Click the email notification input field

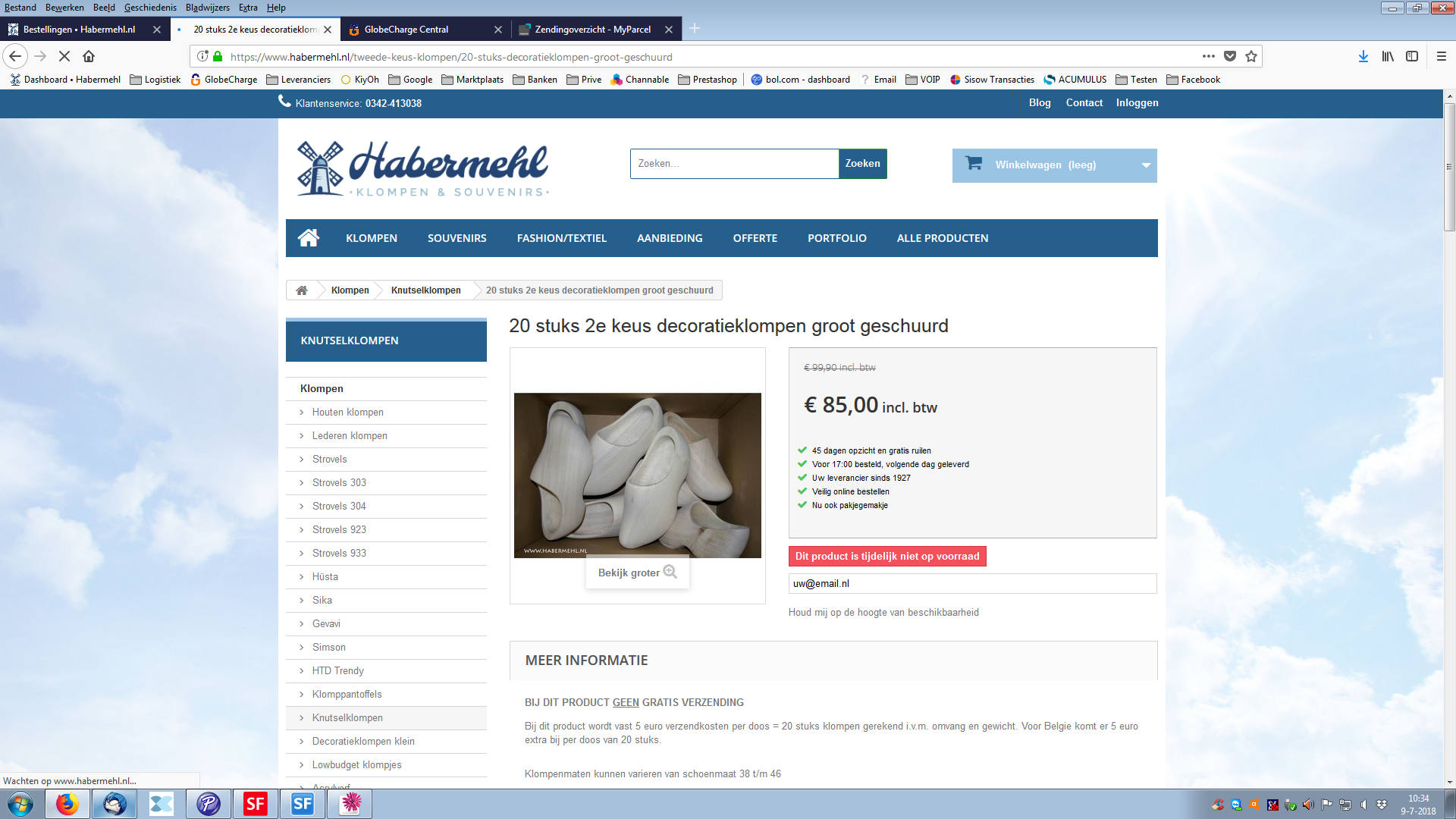[x=972, y=584]
